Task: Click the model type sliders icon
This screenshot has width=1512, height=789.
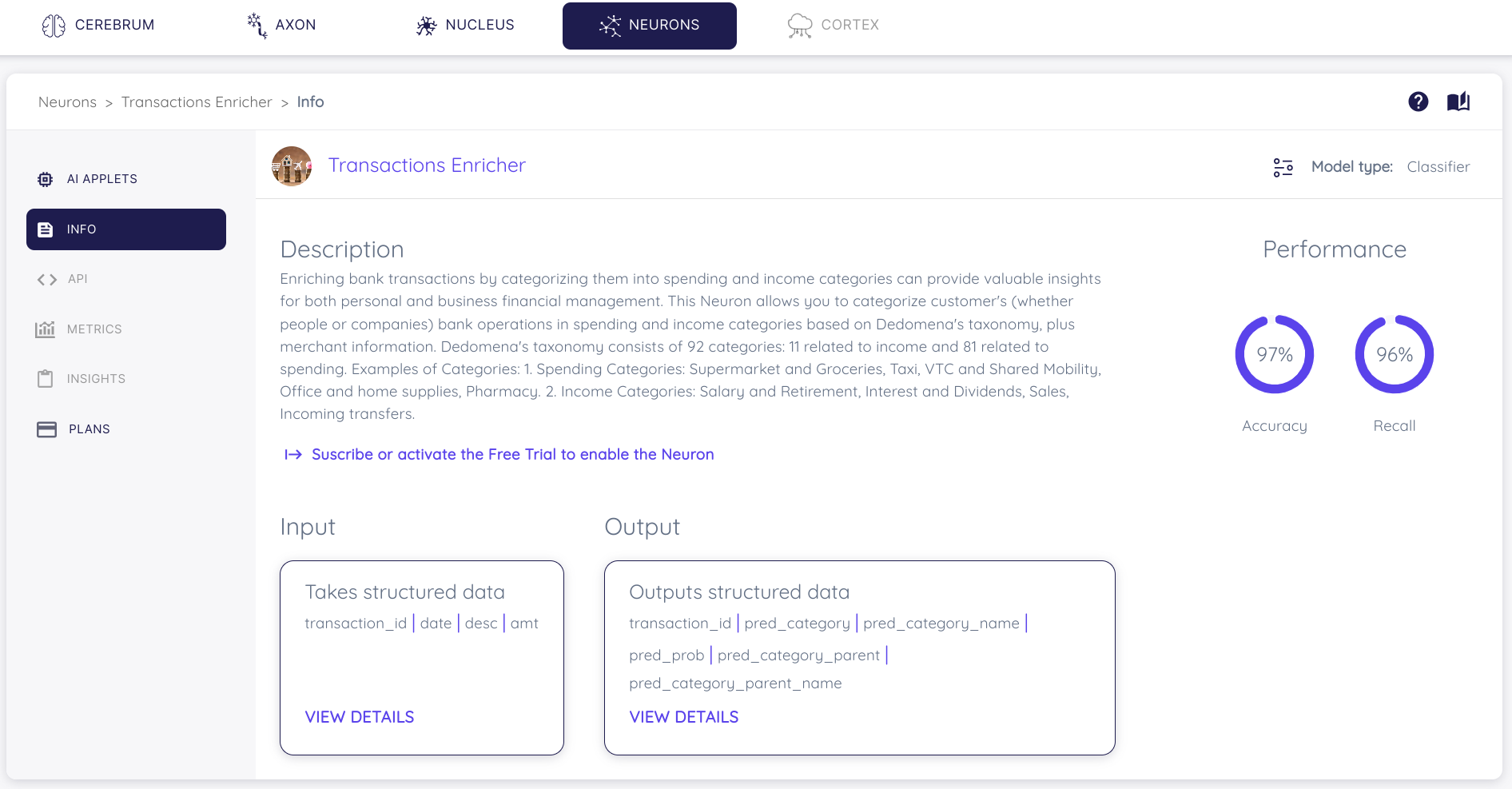Action: coord(1283,167)
